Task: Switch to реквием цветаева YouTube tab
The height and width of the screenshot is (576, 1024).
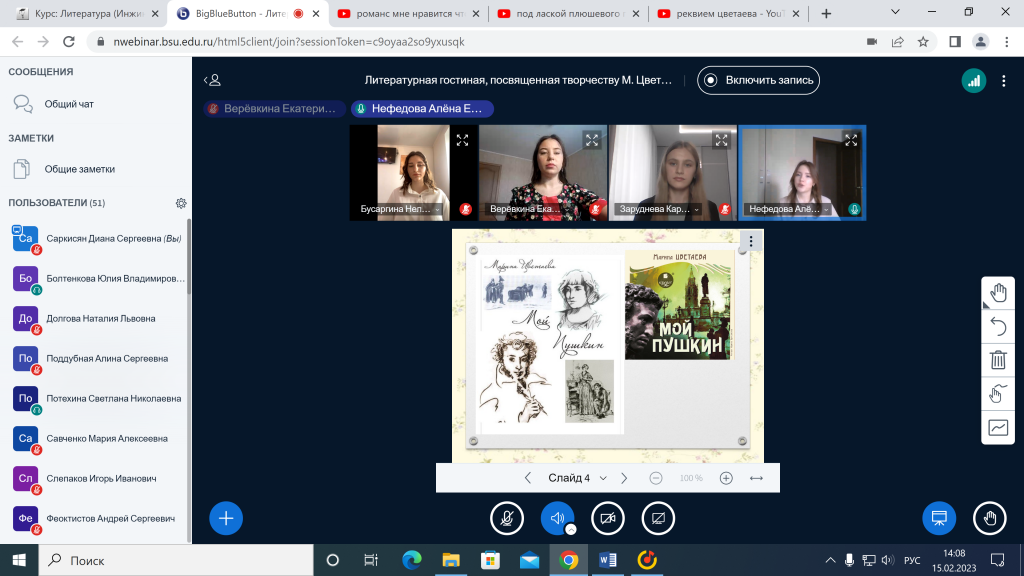Action: click(728, 14)
